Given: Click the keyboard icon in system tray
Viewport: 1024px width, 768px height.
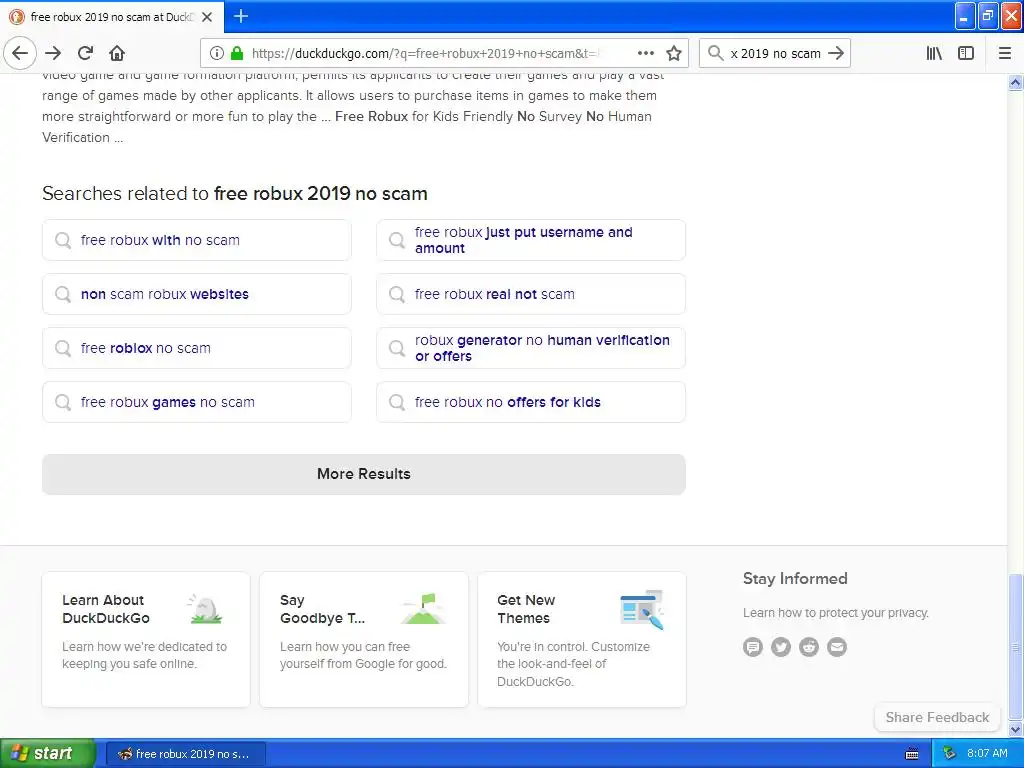Looking at the screenshot, I should pyautogui.click(x=912, y=754).
